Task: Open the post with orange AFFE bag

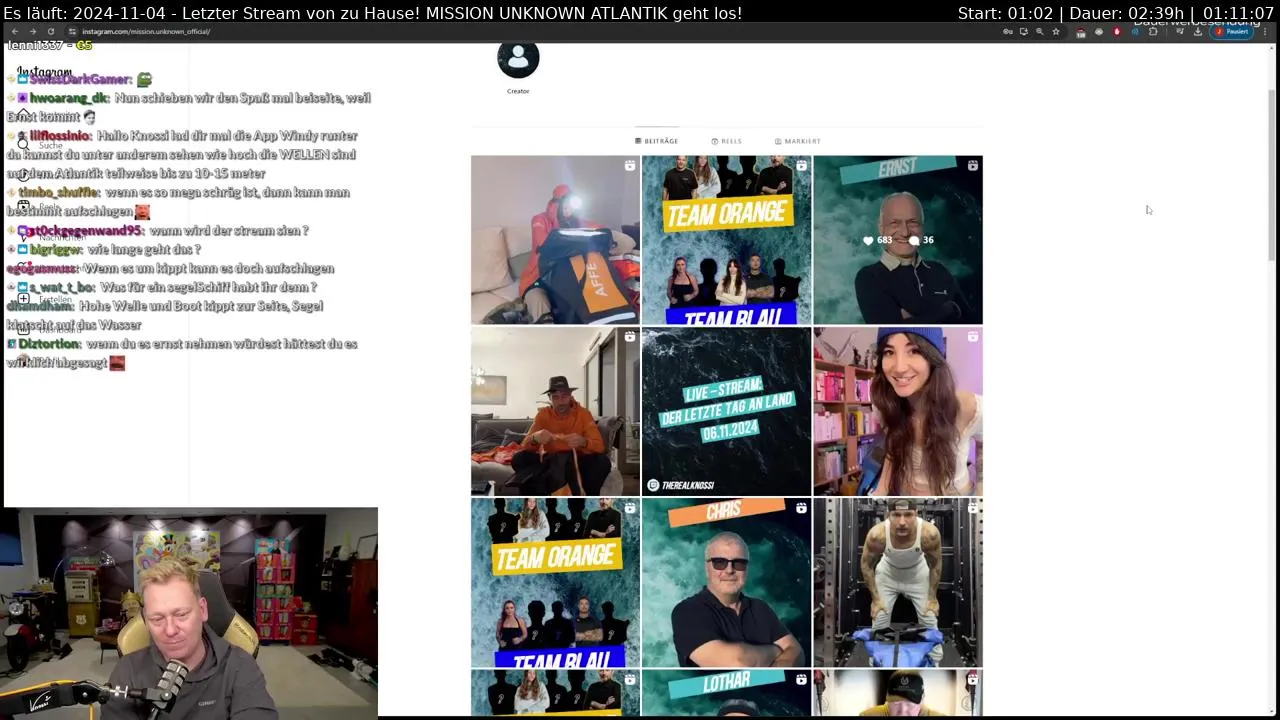Action: [555, 240]
